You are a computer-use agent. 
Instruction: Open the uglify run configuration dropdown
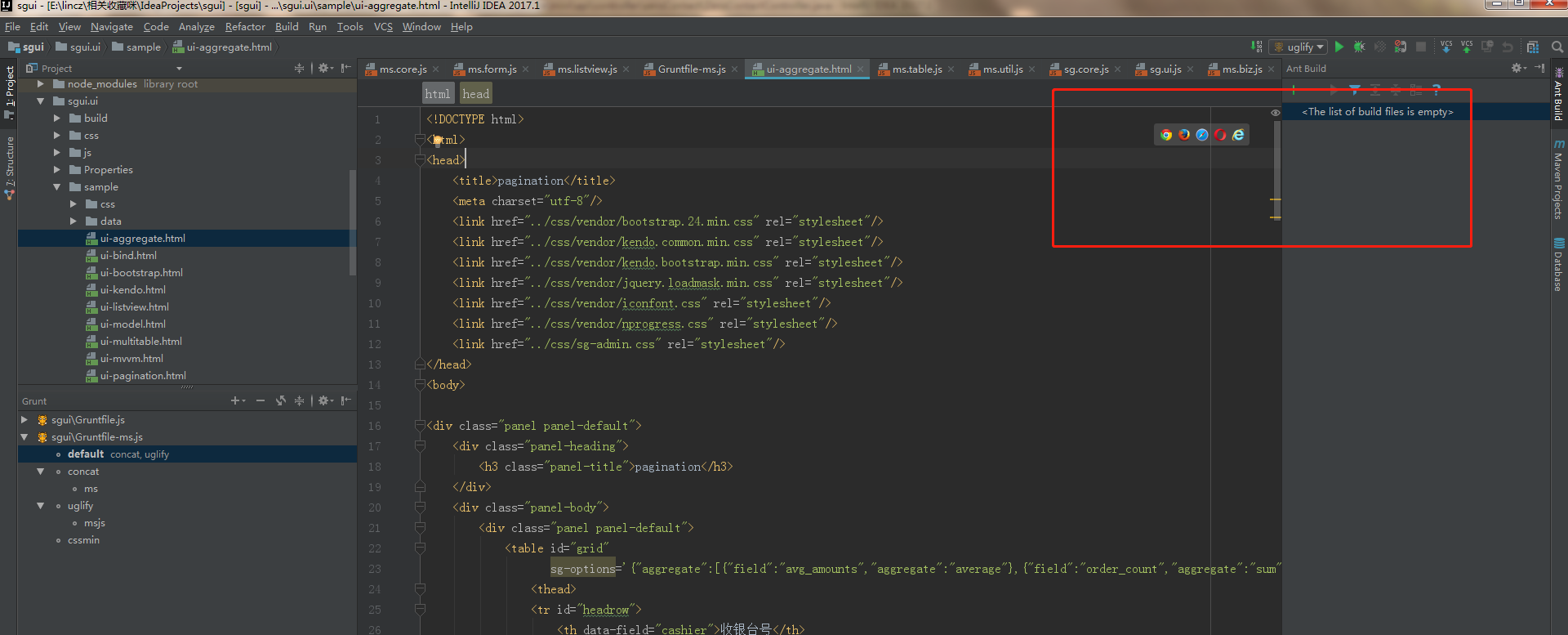click(x=1300, y=47)
